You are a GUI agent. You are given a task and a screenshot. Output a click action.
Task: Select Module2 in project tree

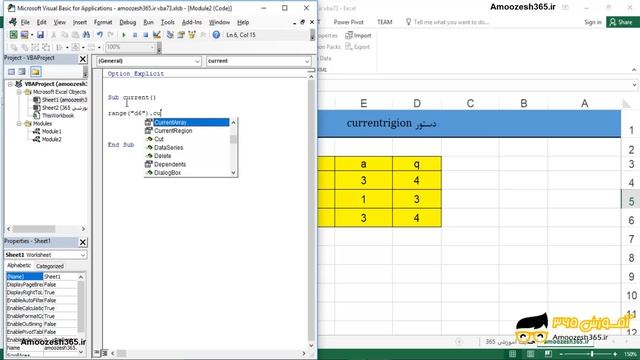click(x=52, y=140)
